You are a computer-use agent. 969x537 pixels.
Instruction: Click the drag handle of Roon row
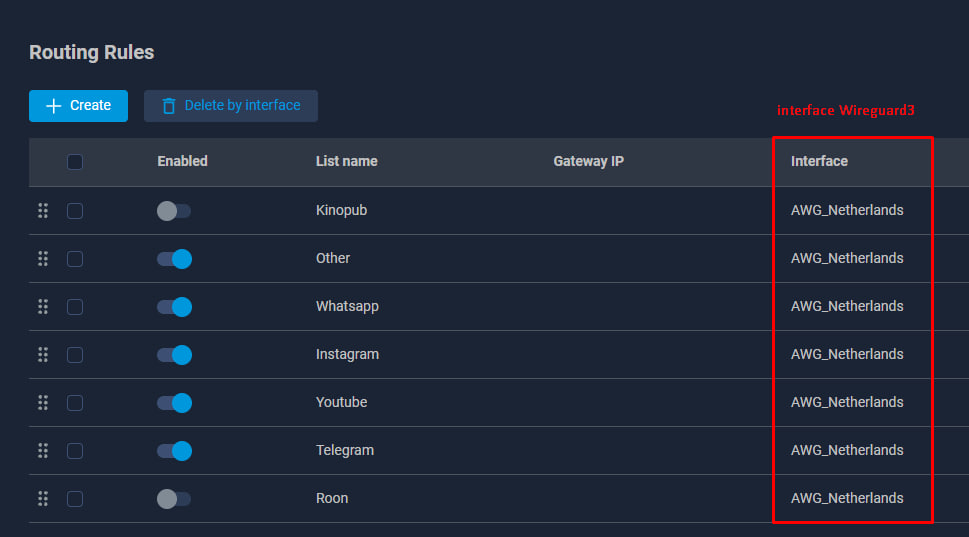tap(43, 499)
